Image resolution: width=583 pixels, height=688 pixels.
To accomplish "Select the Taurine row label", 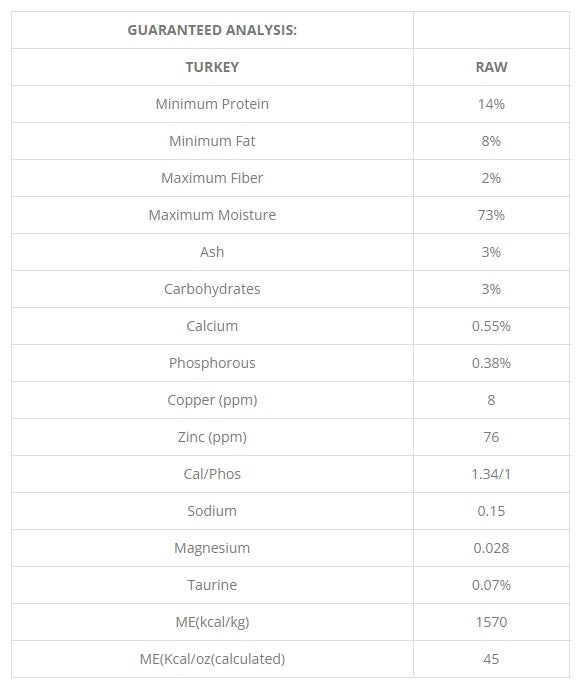I will tap(212, 585).
